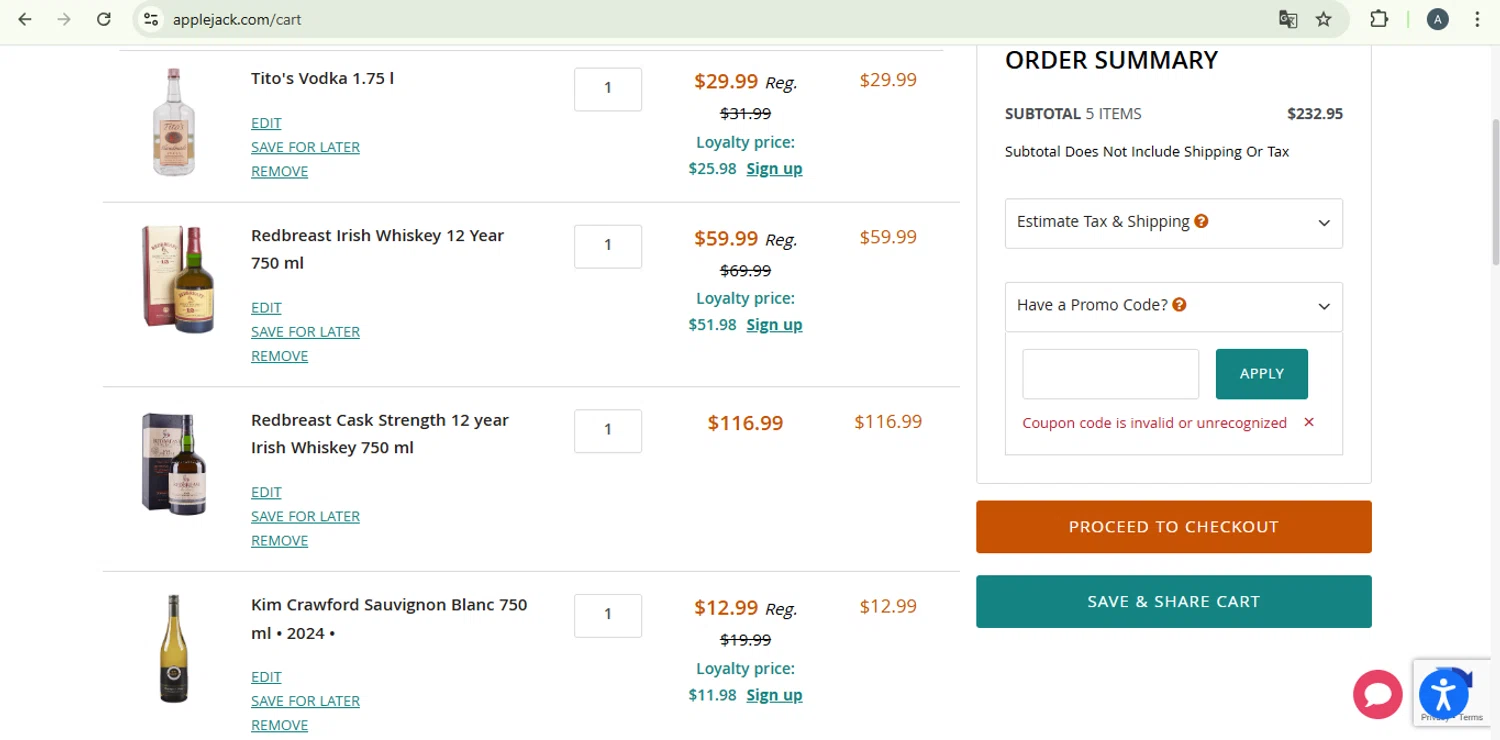
Task: Collapse the Have a Promo Code section
Action: tap(1174, 306)
